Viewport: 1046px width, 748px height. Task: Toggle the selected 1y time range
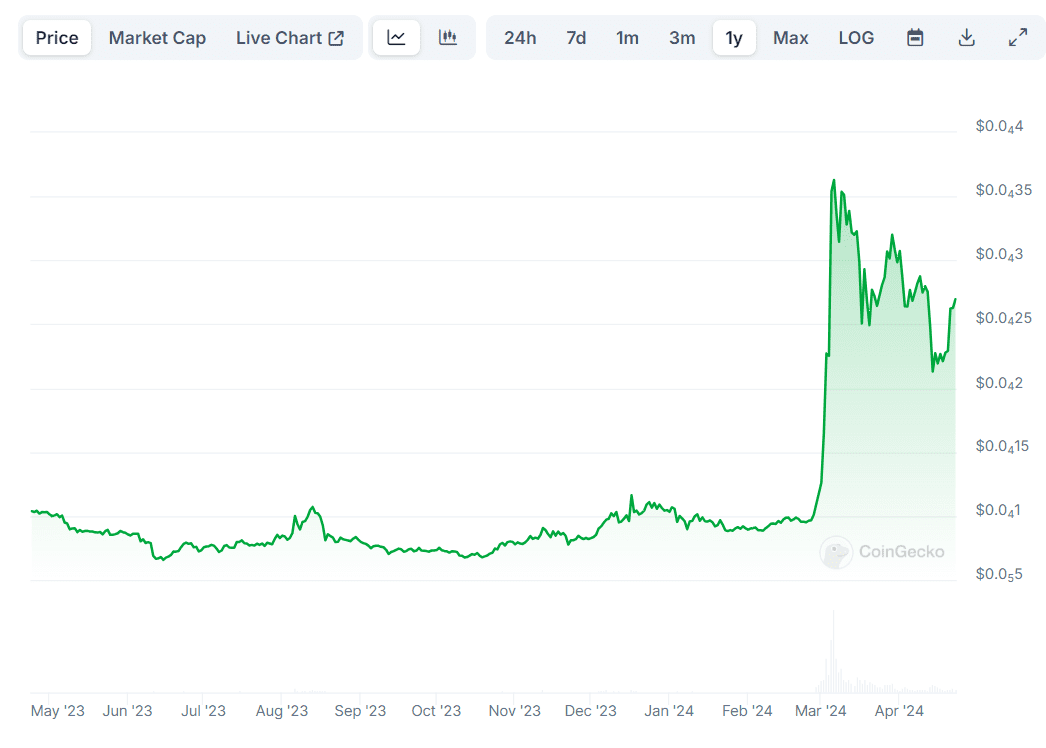pyautogui.click(x=734, y=37)
